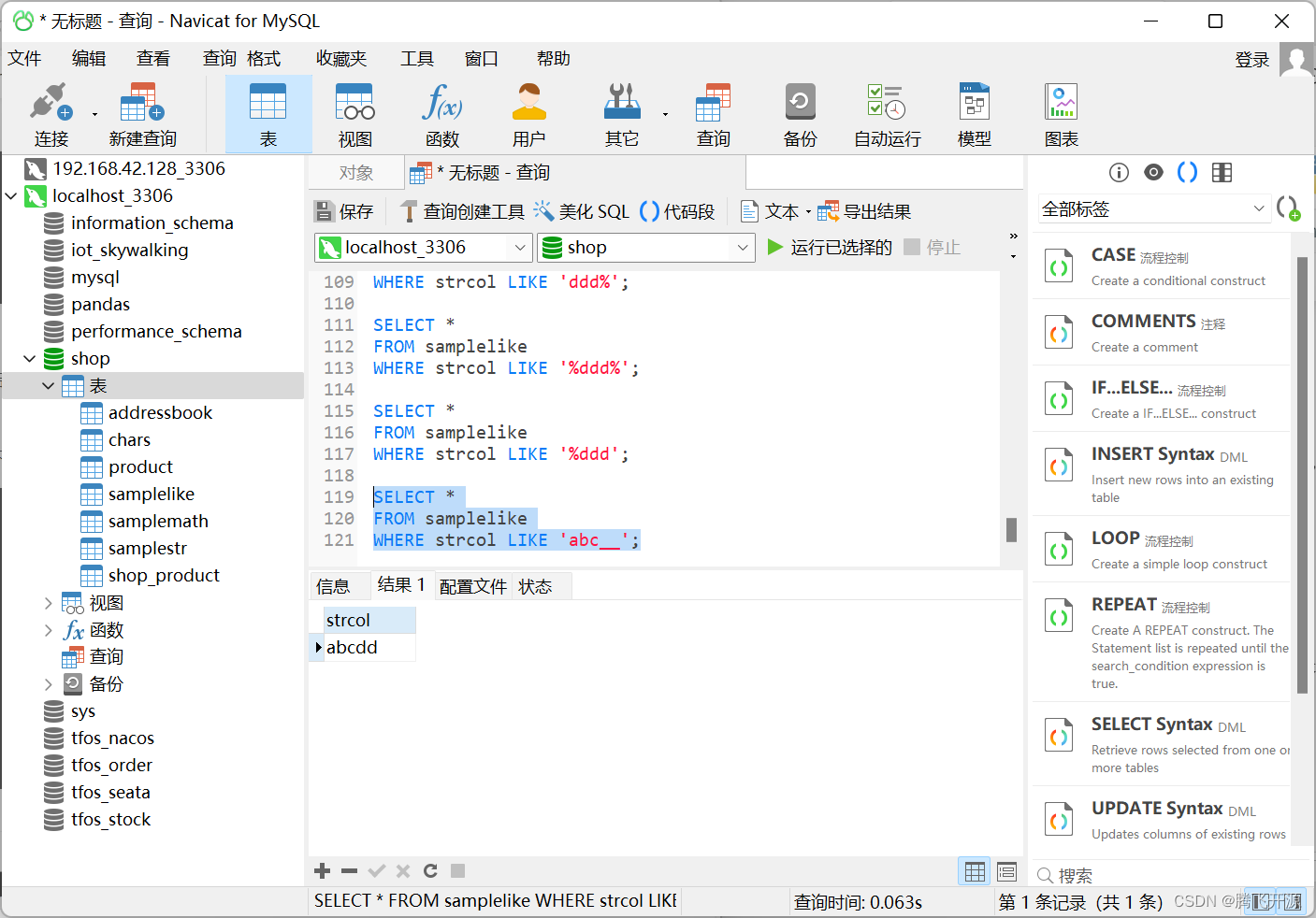Switch to the 对象 objects tab
The image size is (1316, 918).
tap(356, 173)
